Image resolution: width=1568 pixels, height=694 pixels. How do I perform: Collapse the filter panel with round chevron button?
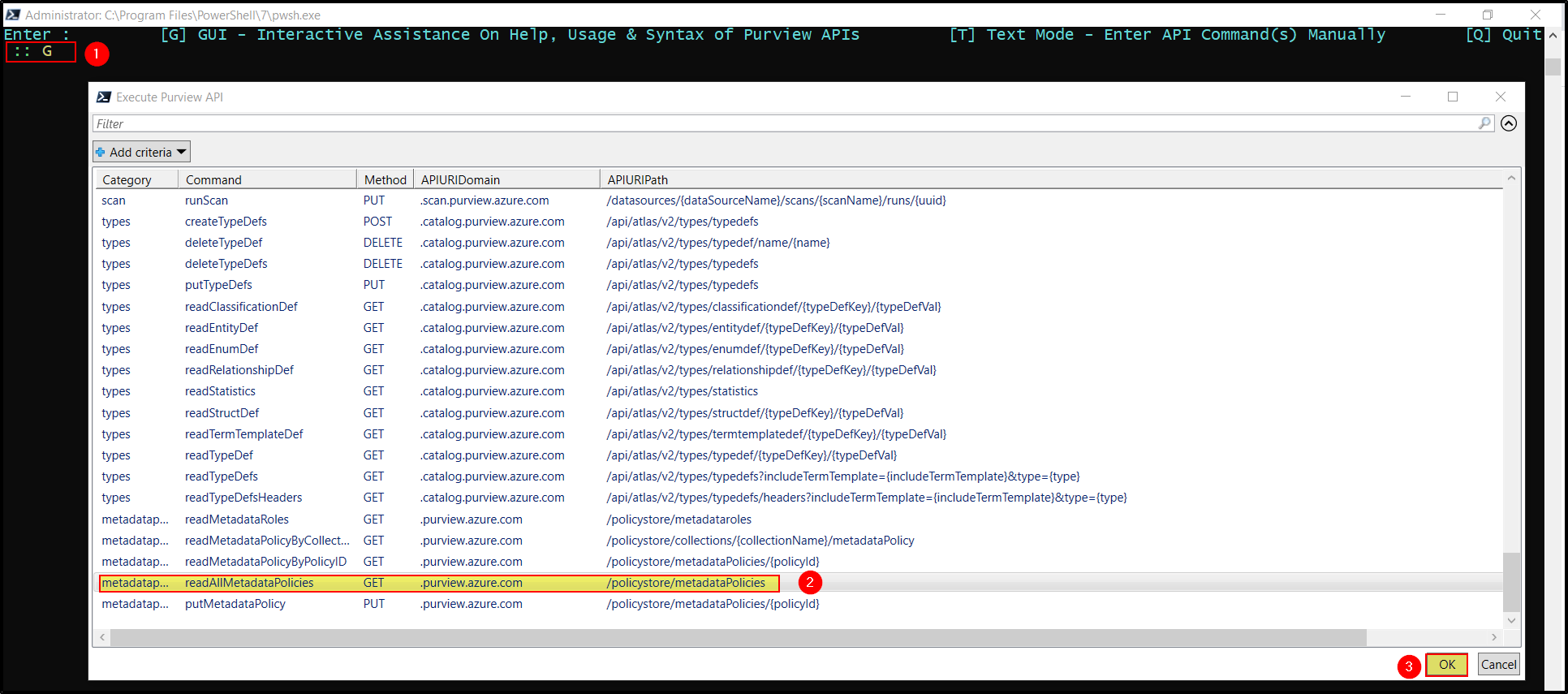point(1509,123)
